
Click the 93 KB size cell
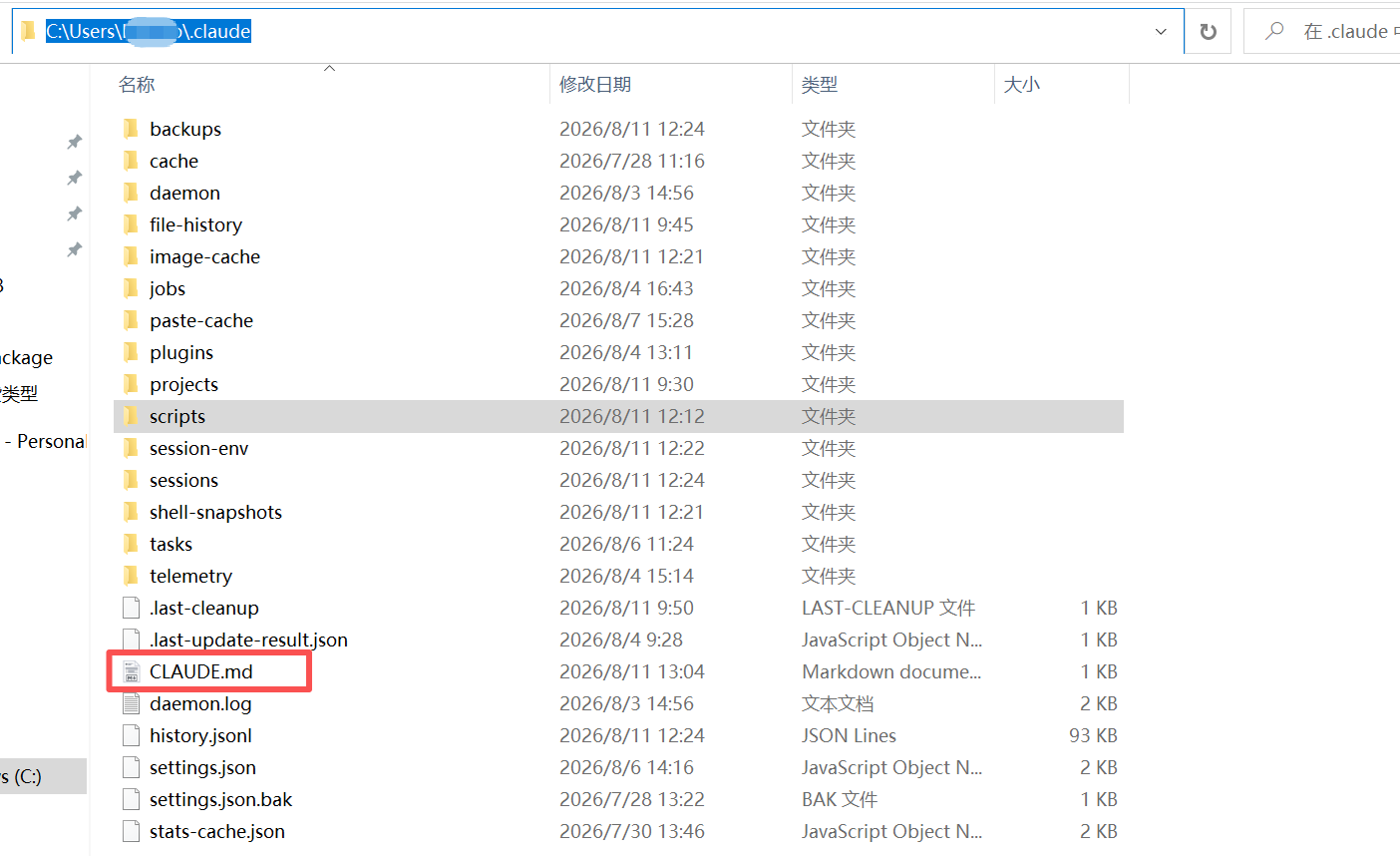1093,735
